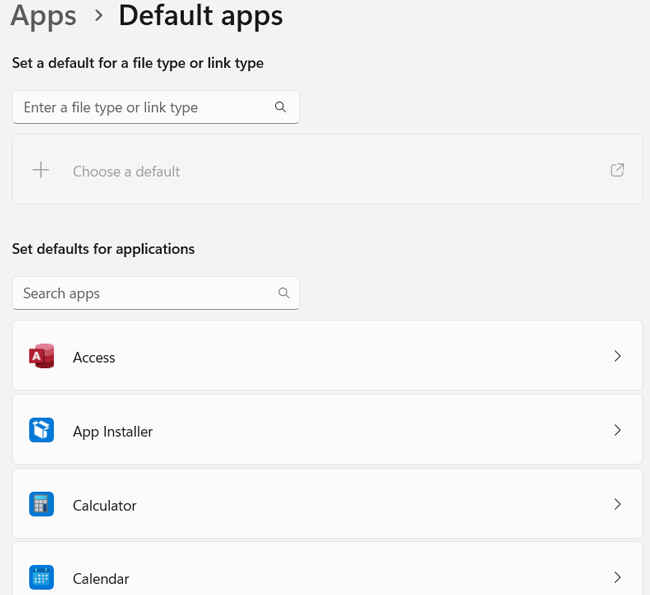Focus the file type or link type field
The height and width of the screenshot is (595, 650).
coord(156,107)
